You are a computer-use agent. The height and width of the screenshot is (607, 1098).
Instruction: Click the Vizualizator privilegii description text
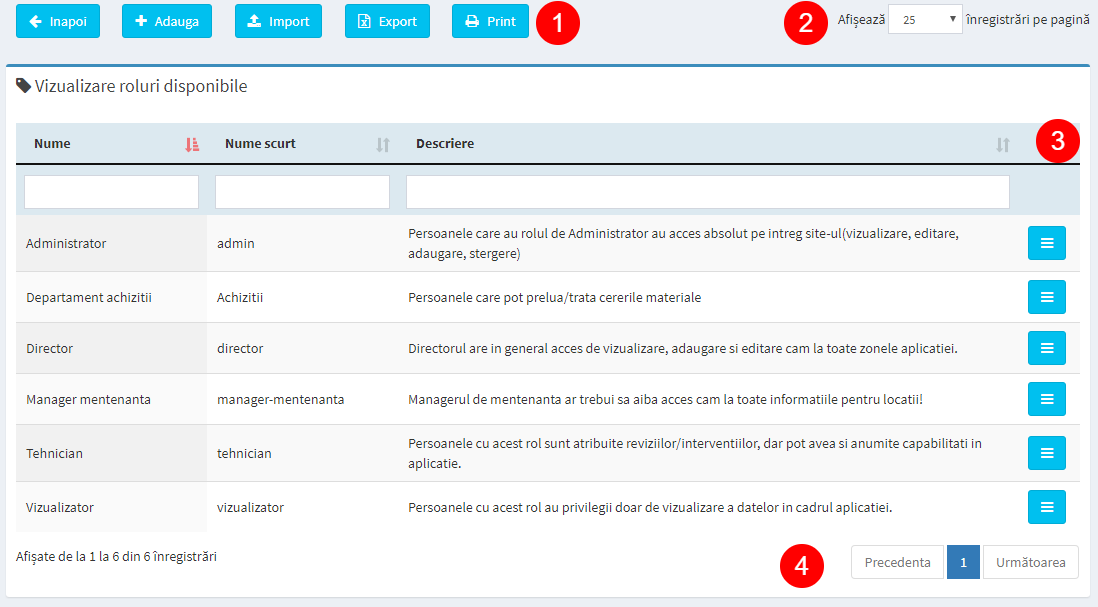pyautogui.click(x=650, y=507)
